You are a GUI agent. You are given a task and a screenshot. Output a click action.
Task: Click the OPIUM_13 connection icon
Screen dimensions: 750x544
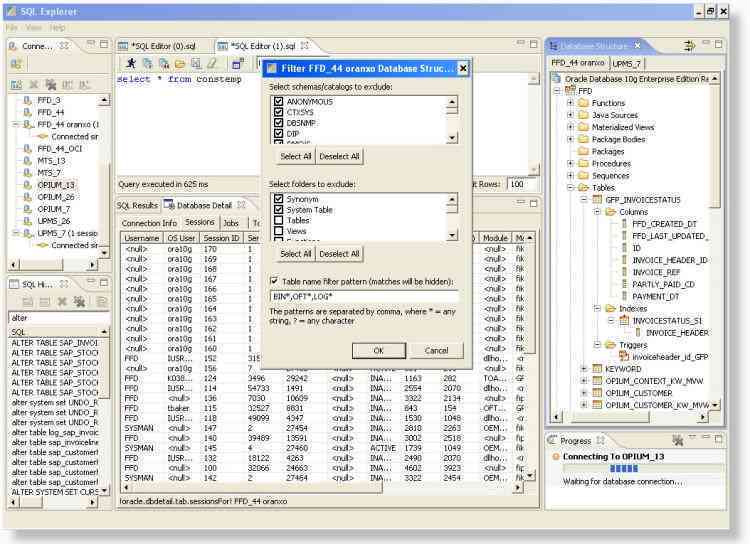[28, 185]
